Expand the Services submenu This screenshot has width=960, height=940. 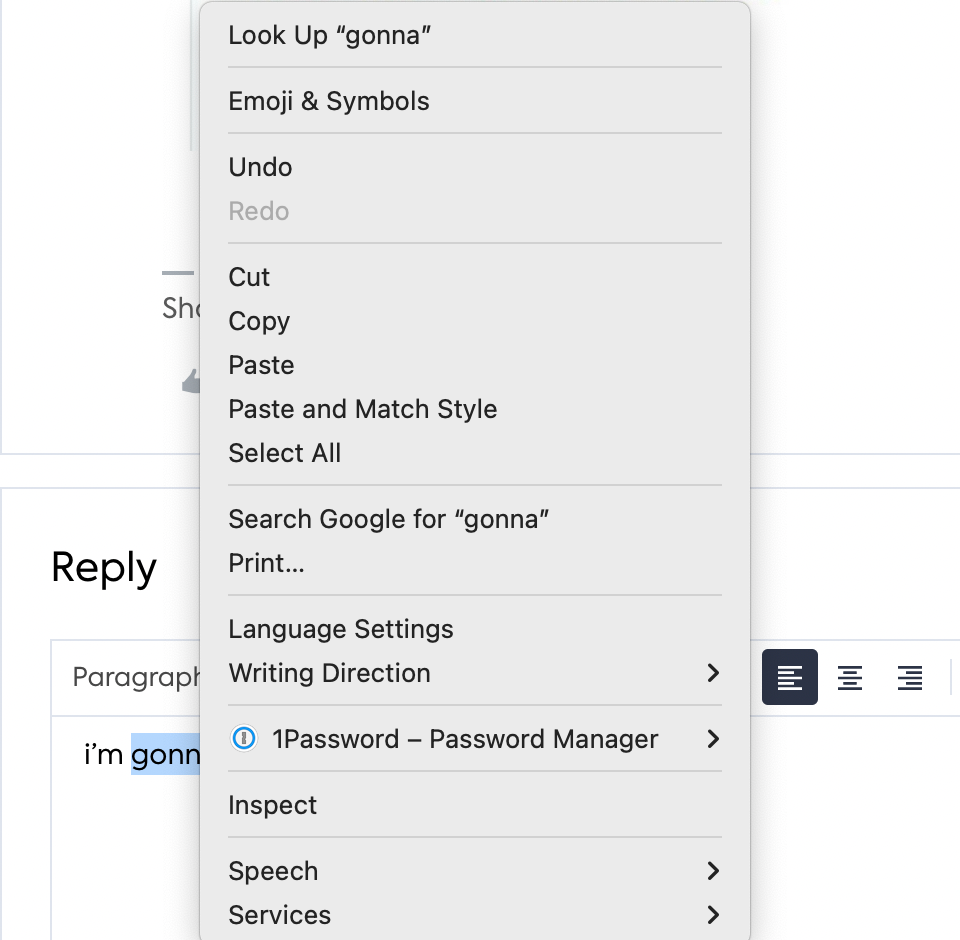[x=474, y=915]
